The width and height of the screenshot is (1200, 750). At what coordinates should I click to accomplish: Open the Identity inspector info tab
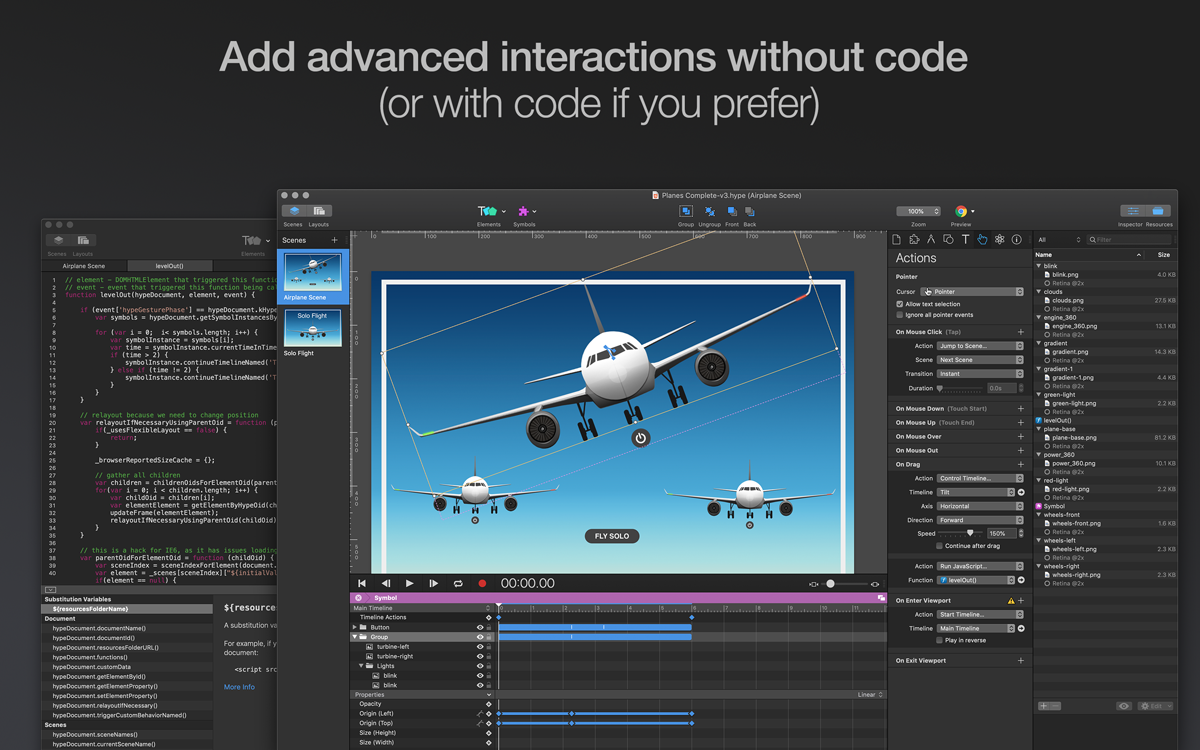click(x=1017, y=240)
